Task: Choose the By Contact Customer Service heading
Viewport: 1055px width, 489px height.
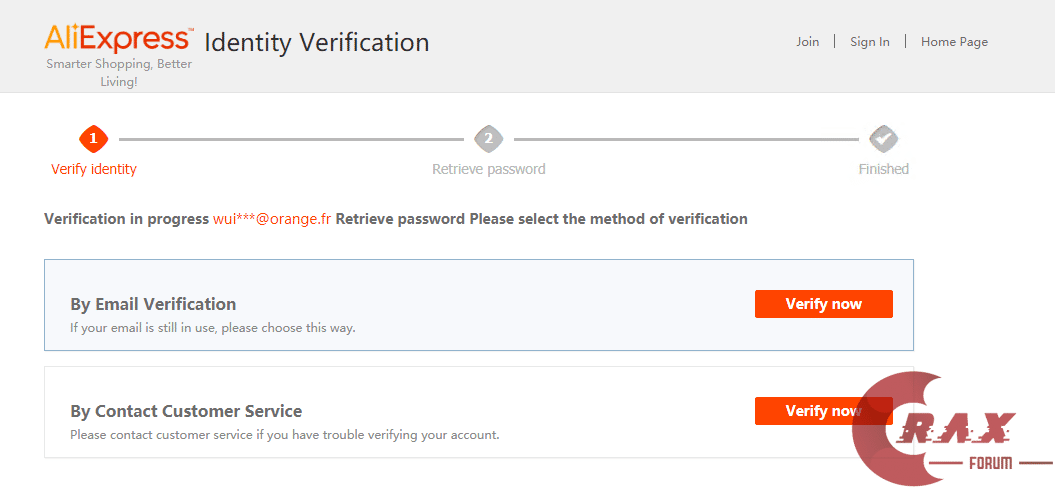Action: click(186, 411)
